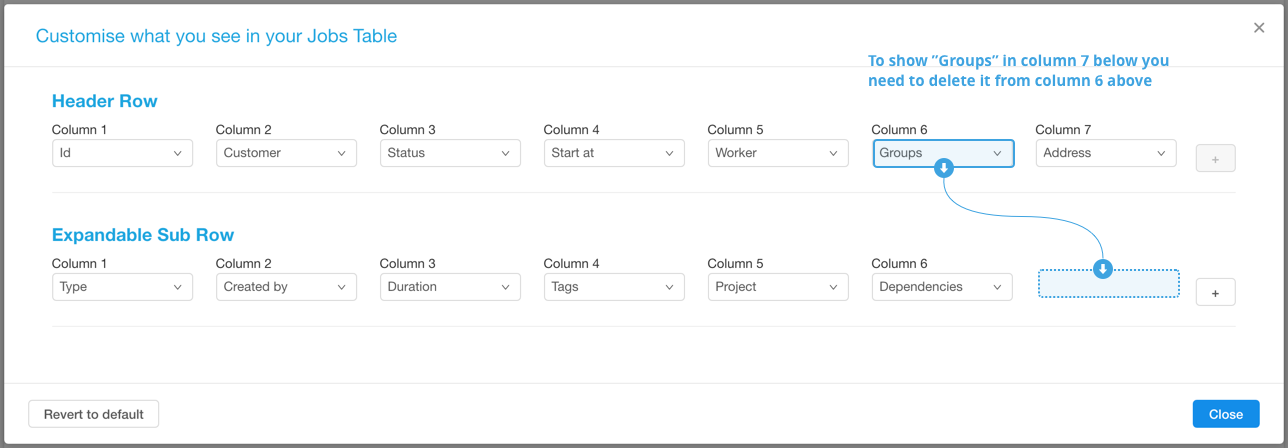
Task: Click the arrow icon under Groups dropdown
Action: coord(943,169)
